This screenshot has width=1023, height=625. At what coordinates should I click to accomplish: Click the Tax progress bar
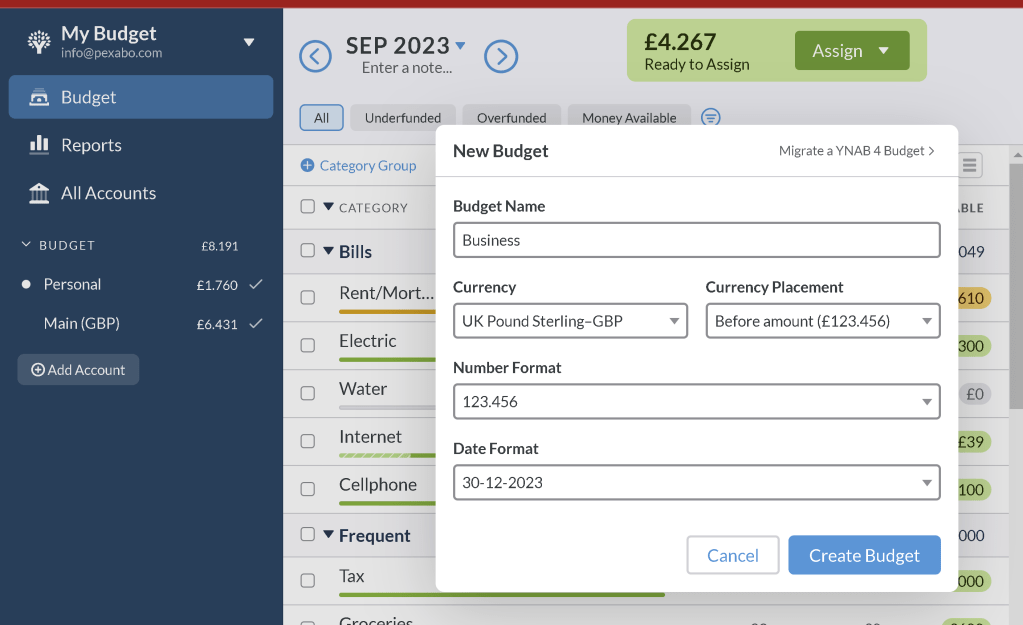[x=502, y=594]
